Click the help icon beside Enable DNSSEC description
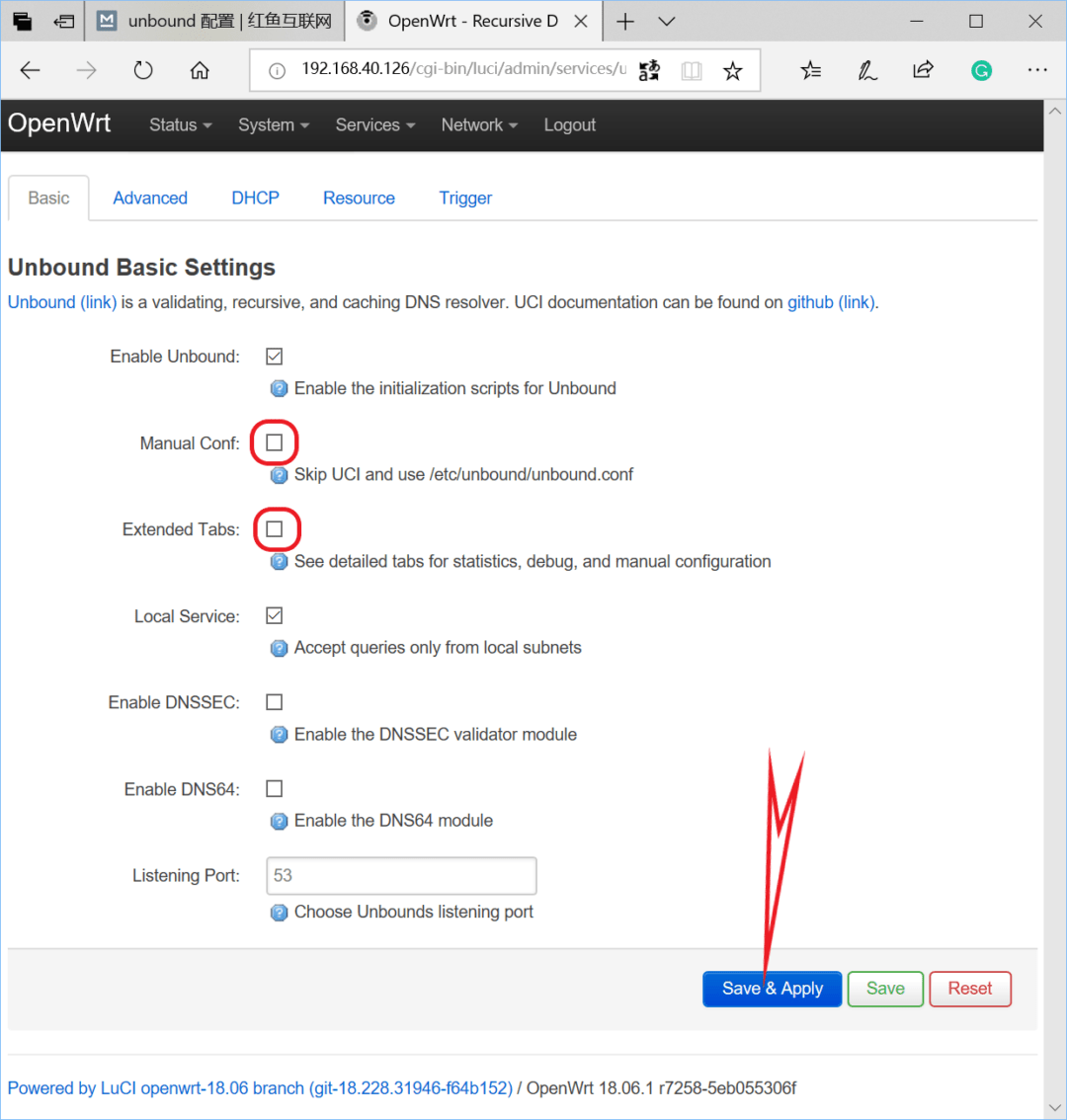The width and height of the screenshot is (1067, 1120). pos(278,734)
